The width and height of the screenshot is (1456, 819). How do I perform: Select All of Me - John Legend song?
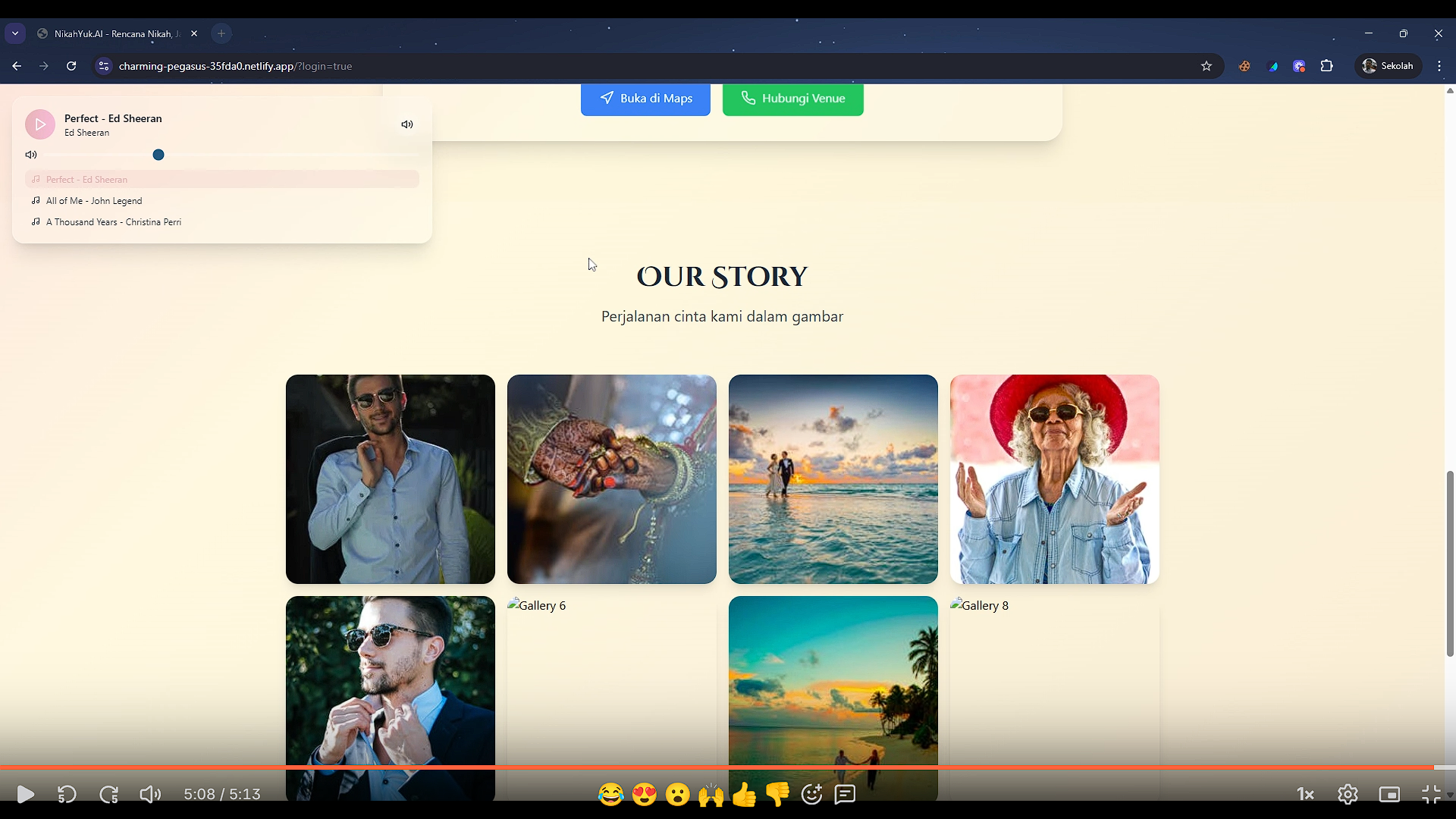94,201
